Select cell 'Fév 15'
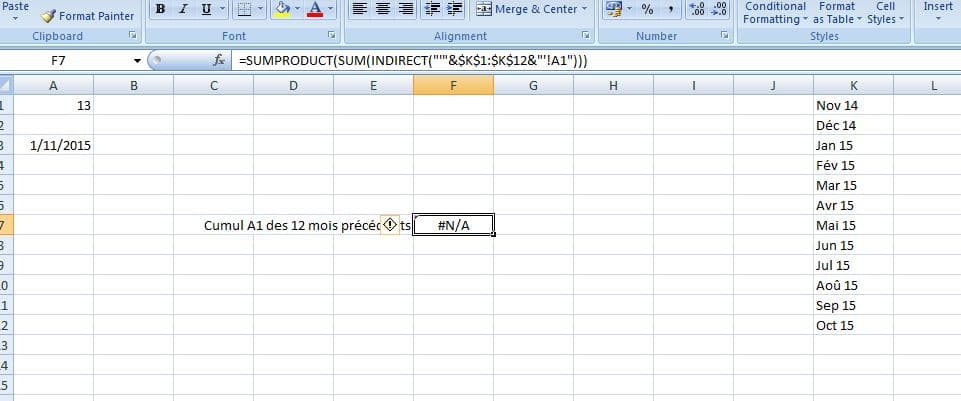961x401 pixels. tap(854, 165)
